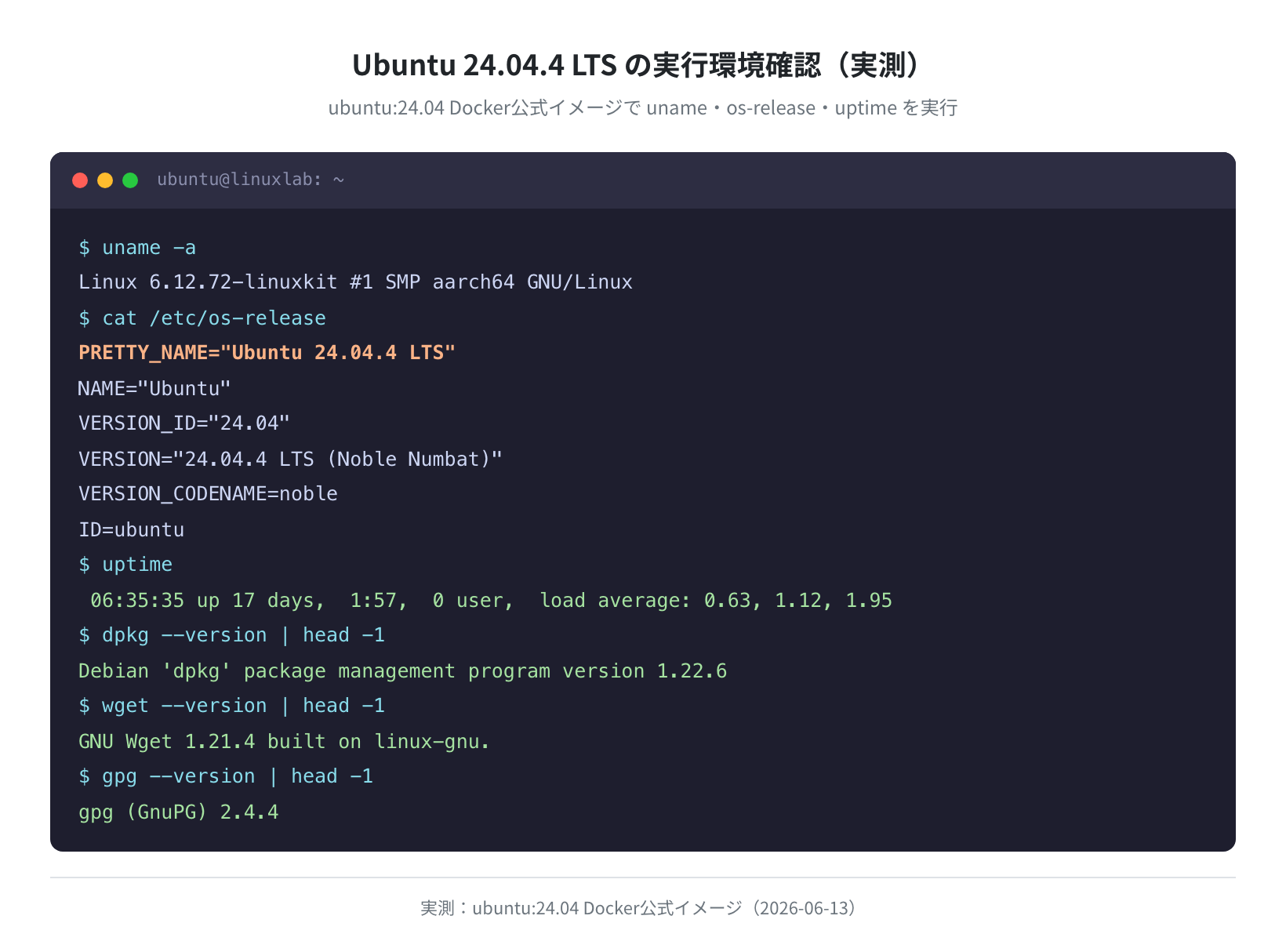
Task: Click the highlighted PRETTY_NAME line
Action: click(x=267, y=353)
